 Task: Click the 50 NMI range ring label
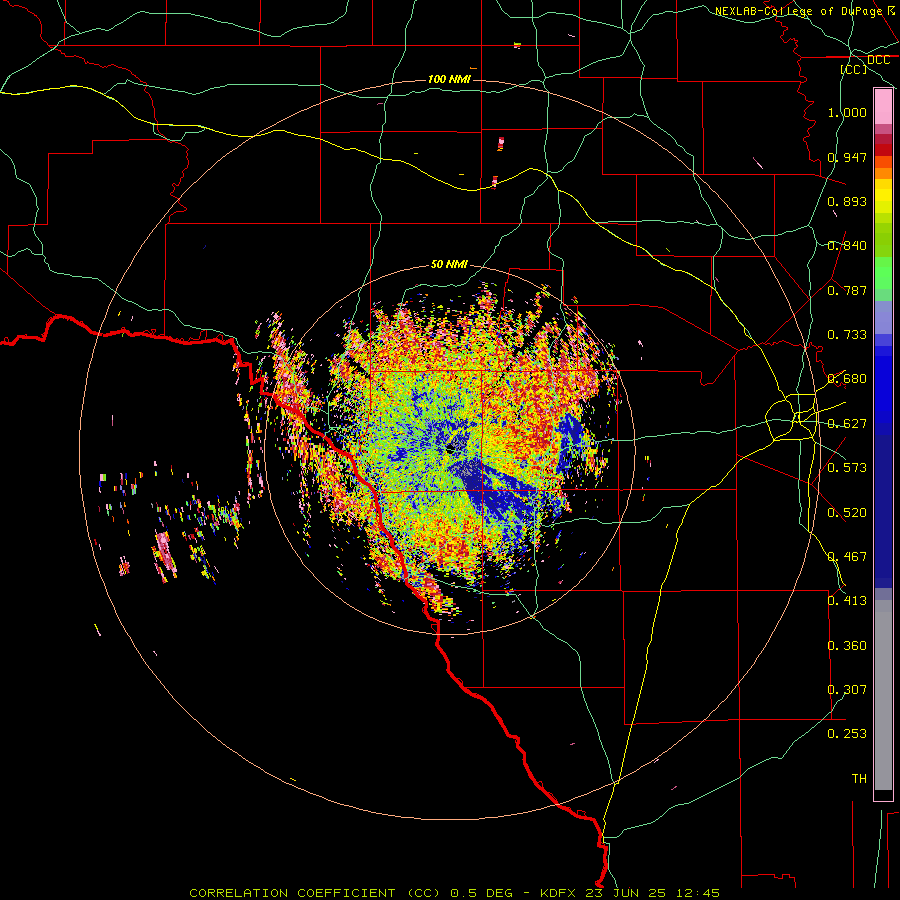pos(449,264)
